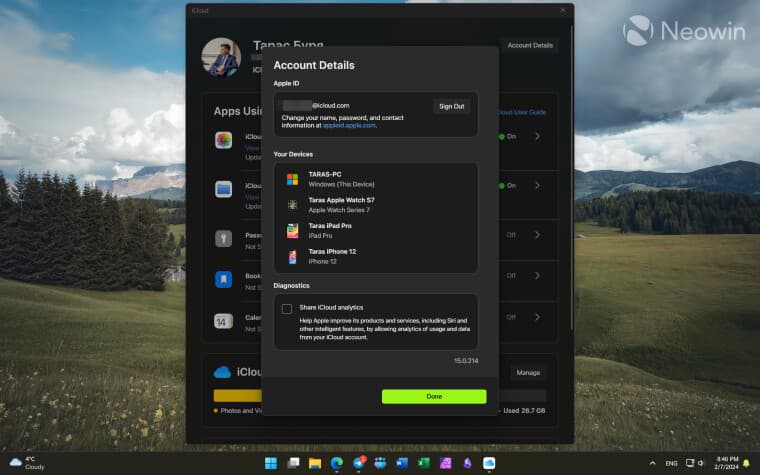Click the version number 15.0.214
Screen dimensions: 760x475
[466, 361]
